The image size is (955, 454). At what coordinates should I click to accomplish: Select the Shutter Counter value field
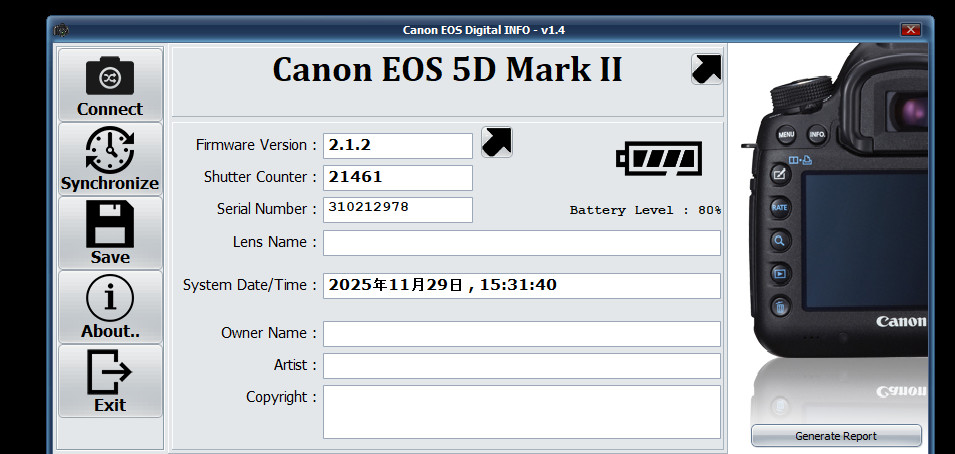(x=398, y=177)
